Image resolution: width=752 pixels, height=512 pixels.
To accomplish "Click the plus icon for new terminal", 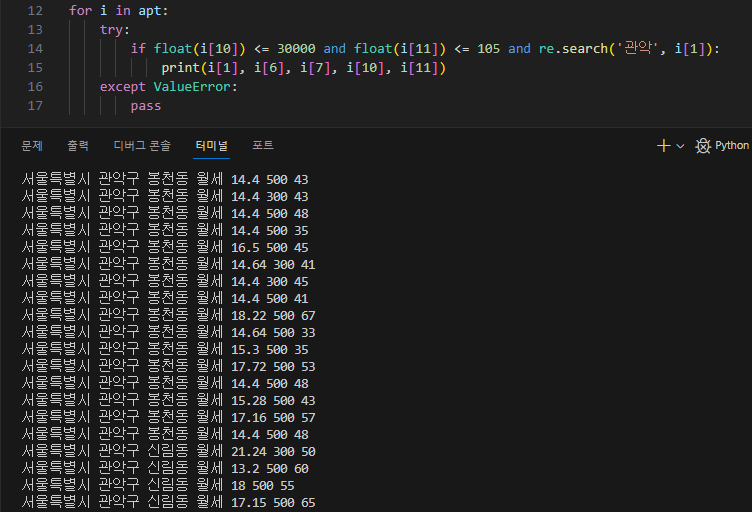I will 663,145.
